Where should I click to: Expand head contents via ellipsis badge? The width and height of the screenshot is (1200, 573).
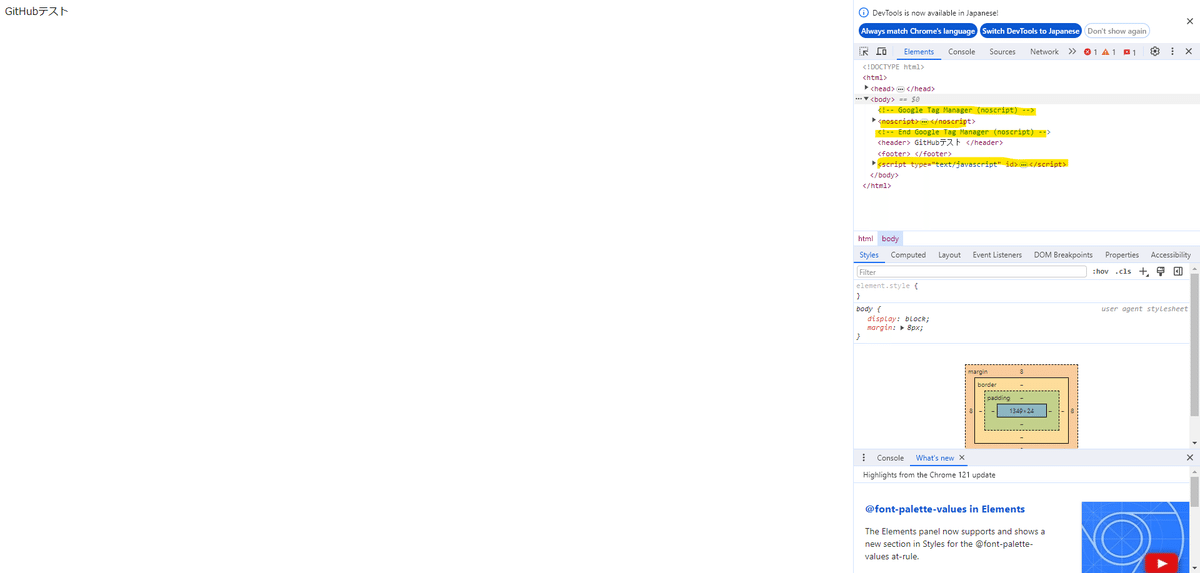pyautogui.click(x=900, y=89)
